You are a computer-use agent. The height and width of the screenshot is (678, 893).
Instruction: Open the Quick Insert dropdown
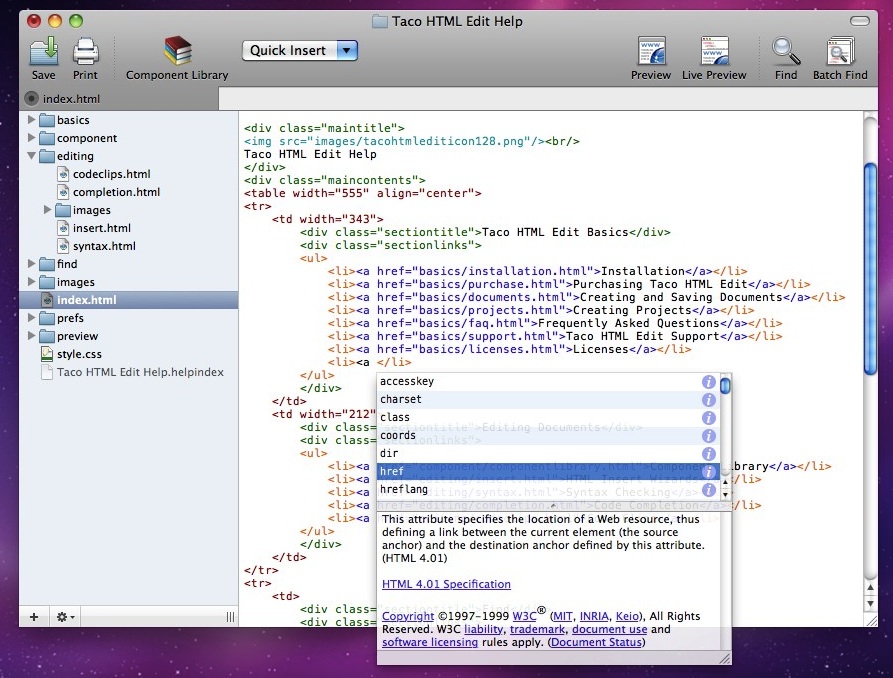[x=300, y=51]
